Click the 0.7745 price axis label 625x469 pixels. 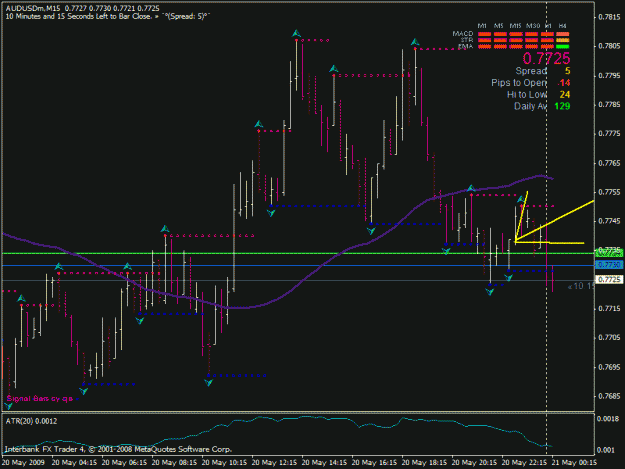[609, 221]
